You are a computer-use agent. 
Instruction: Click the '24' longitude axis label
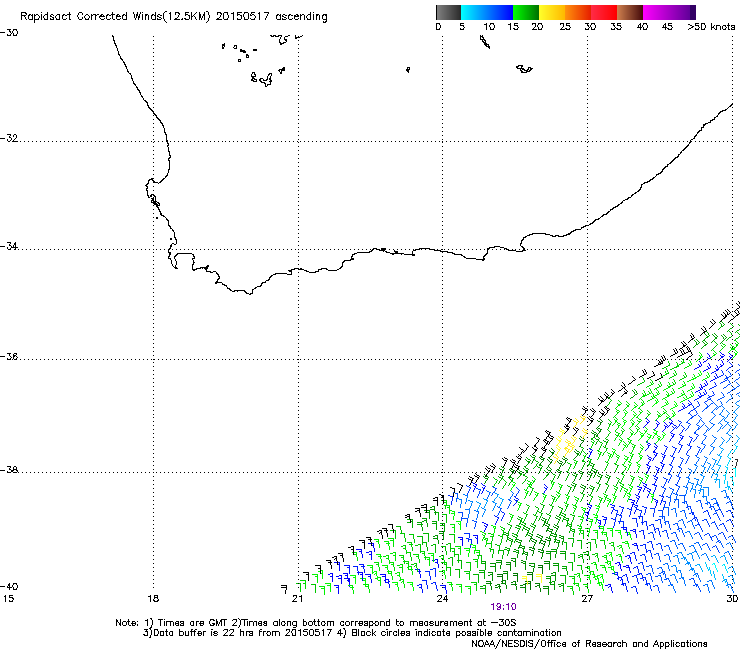pyautogui.click(x=442, y=599)
